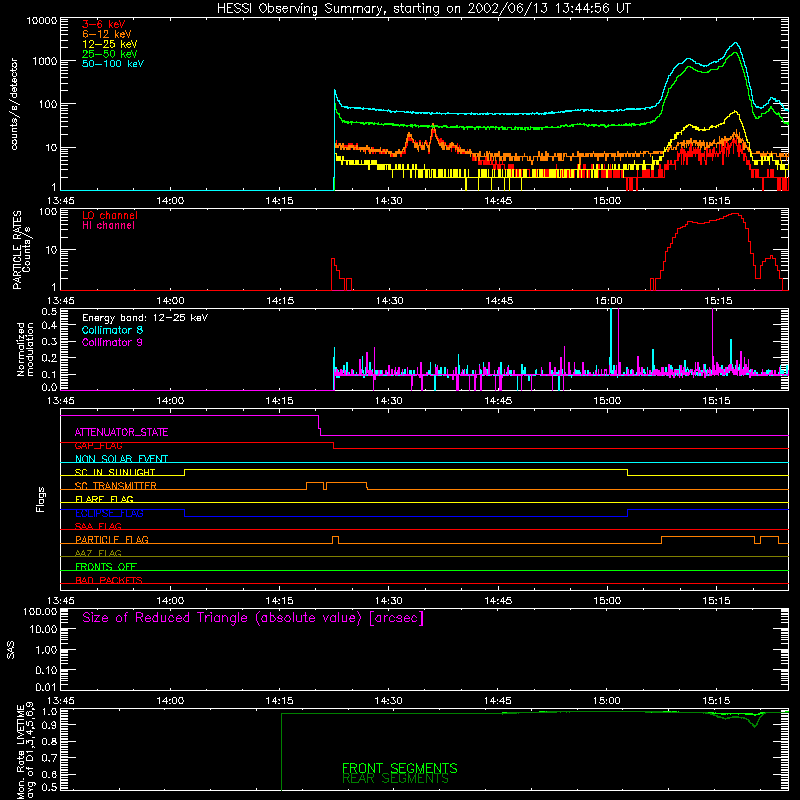
Task: Click the 10.00 tick on the SAS axis
Action: [43, 630]
